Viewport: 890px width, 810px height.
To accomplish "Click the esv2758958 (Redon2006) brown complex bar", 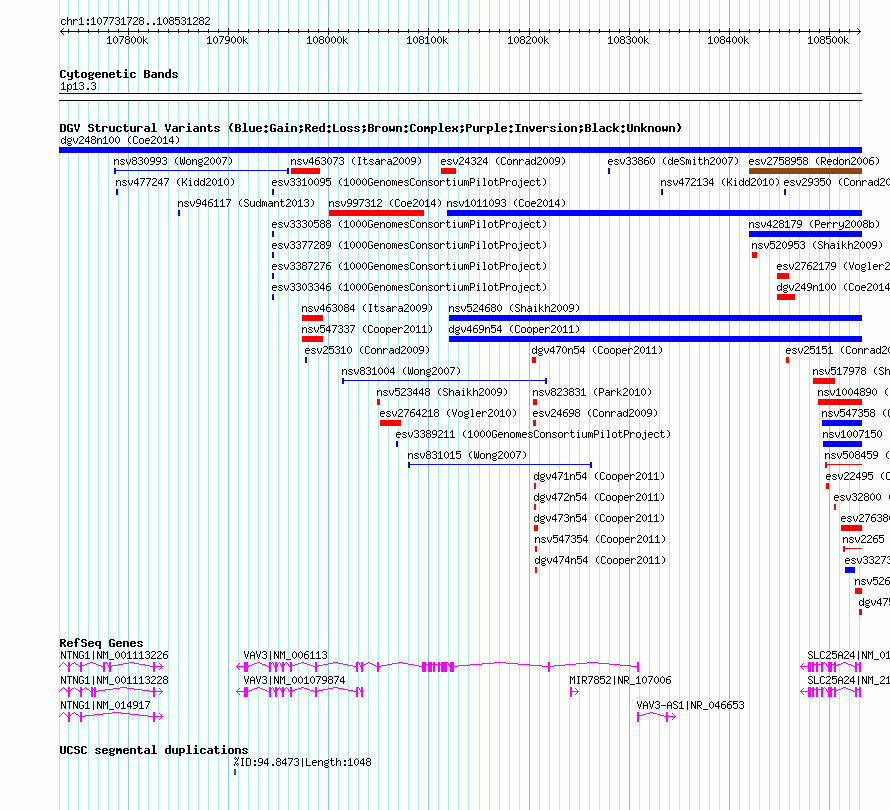I will 805,171.
